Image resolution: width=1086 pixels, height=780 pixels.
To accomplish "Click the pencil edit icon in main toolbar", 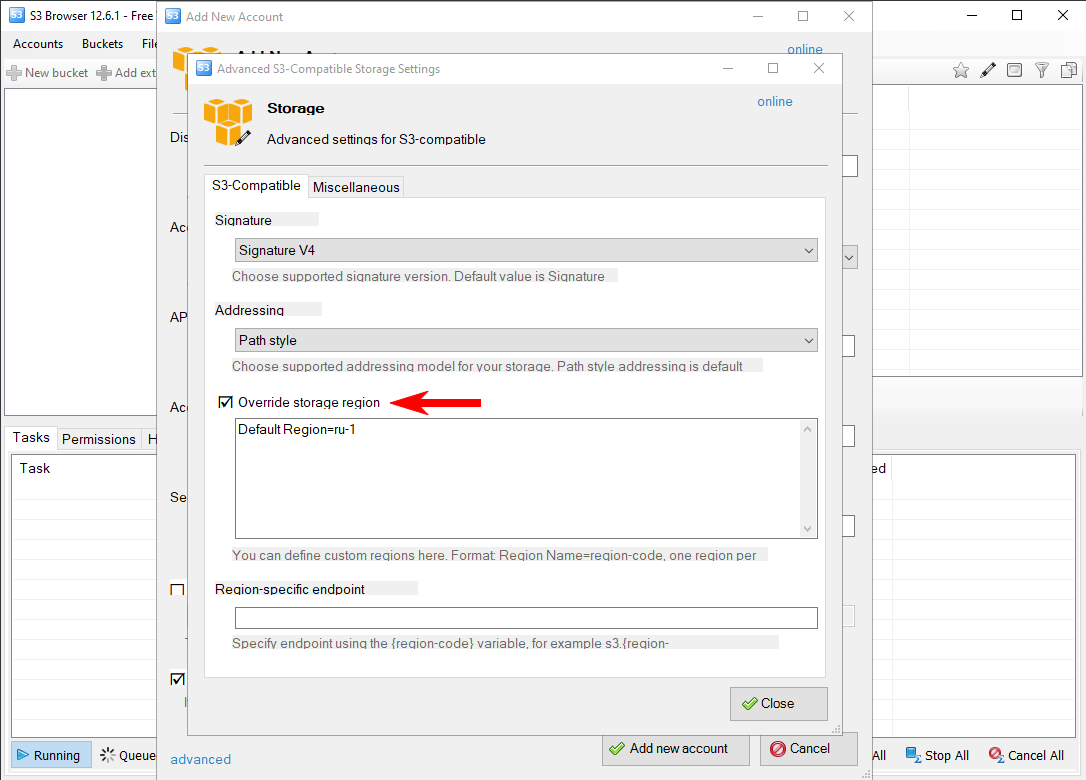I will click(988, 70).
